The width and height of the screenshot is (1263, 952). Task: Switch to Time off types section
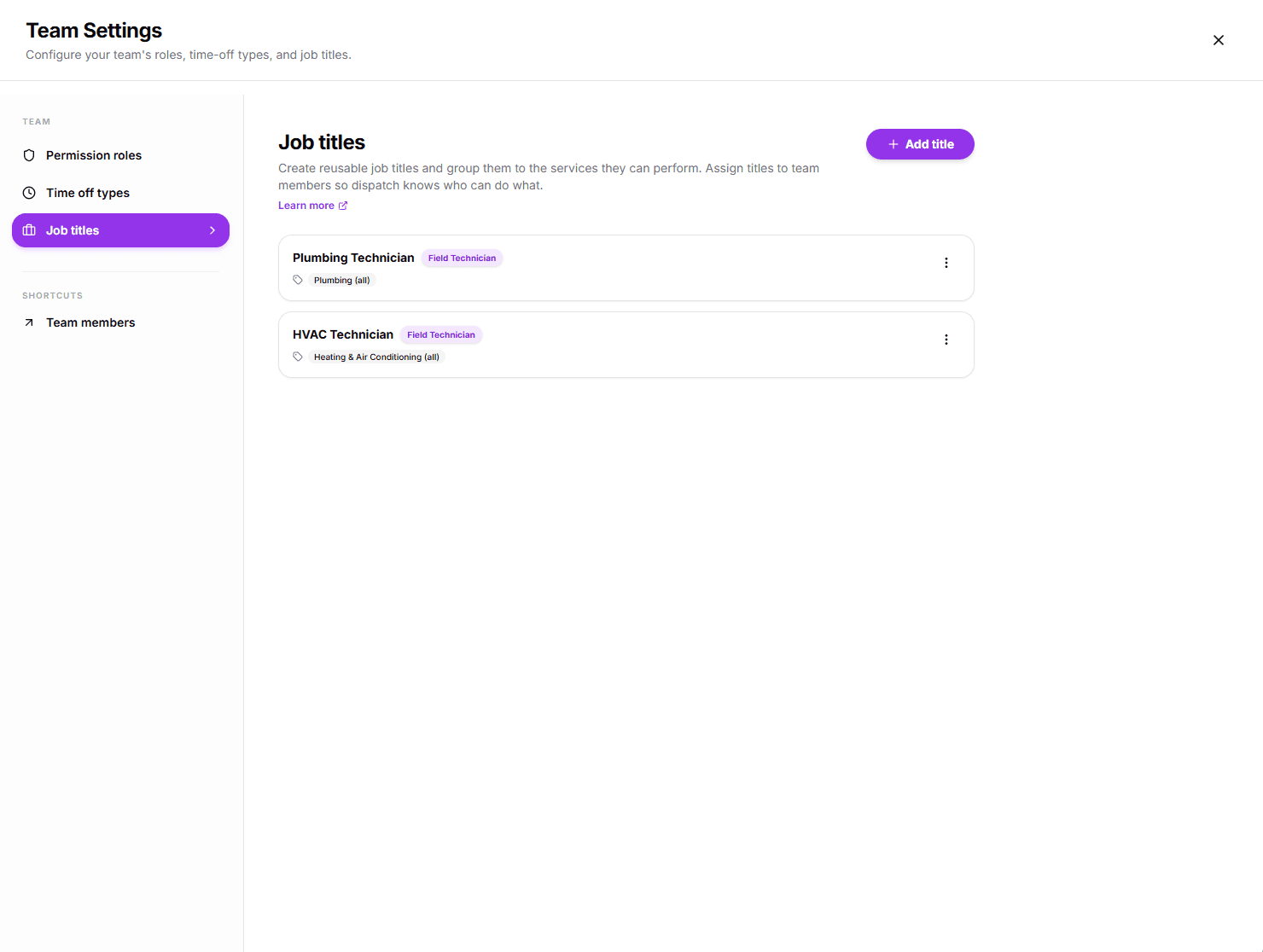(88, 193)
